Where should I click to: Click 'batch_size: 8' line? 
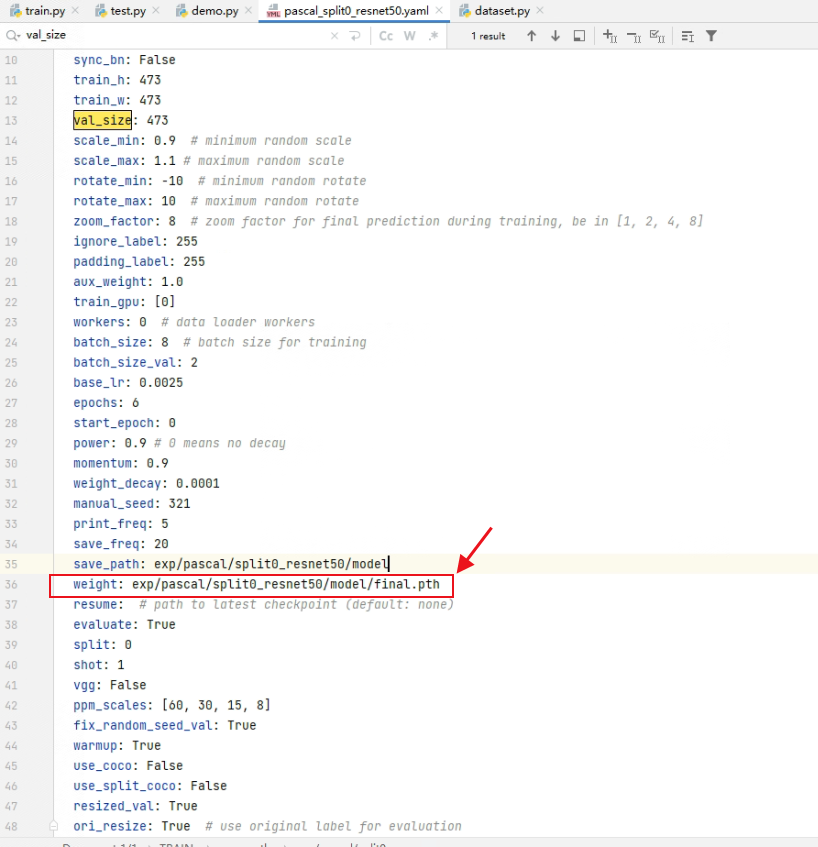click(121, 342)
